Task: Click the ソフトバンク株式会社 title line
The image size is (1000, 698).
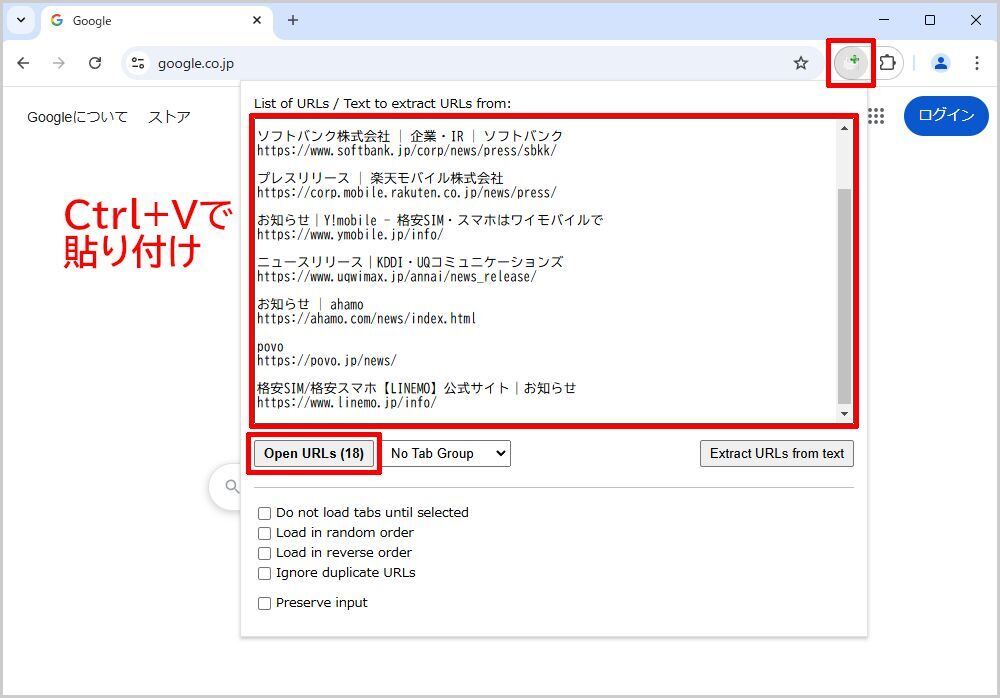Action: [x=410, y=136]
